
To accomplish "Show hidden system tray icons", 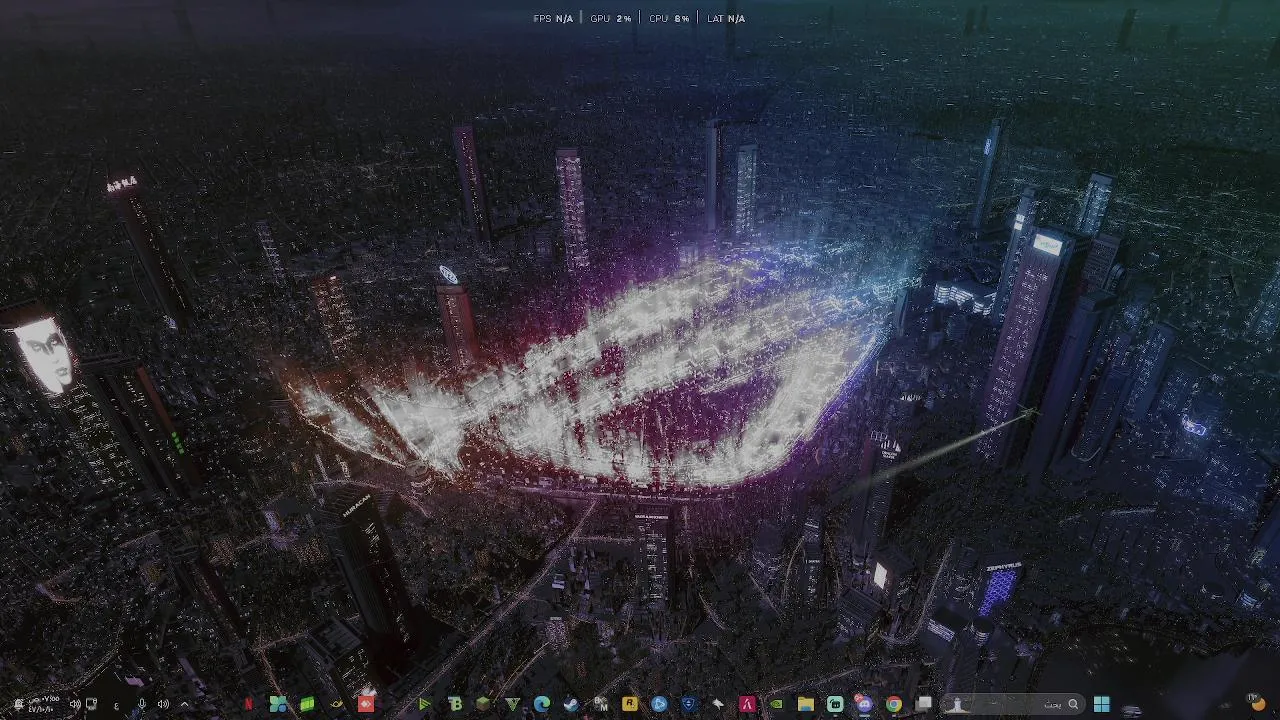I will (x=184, y=704).
